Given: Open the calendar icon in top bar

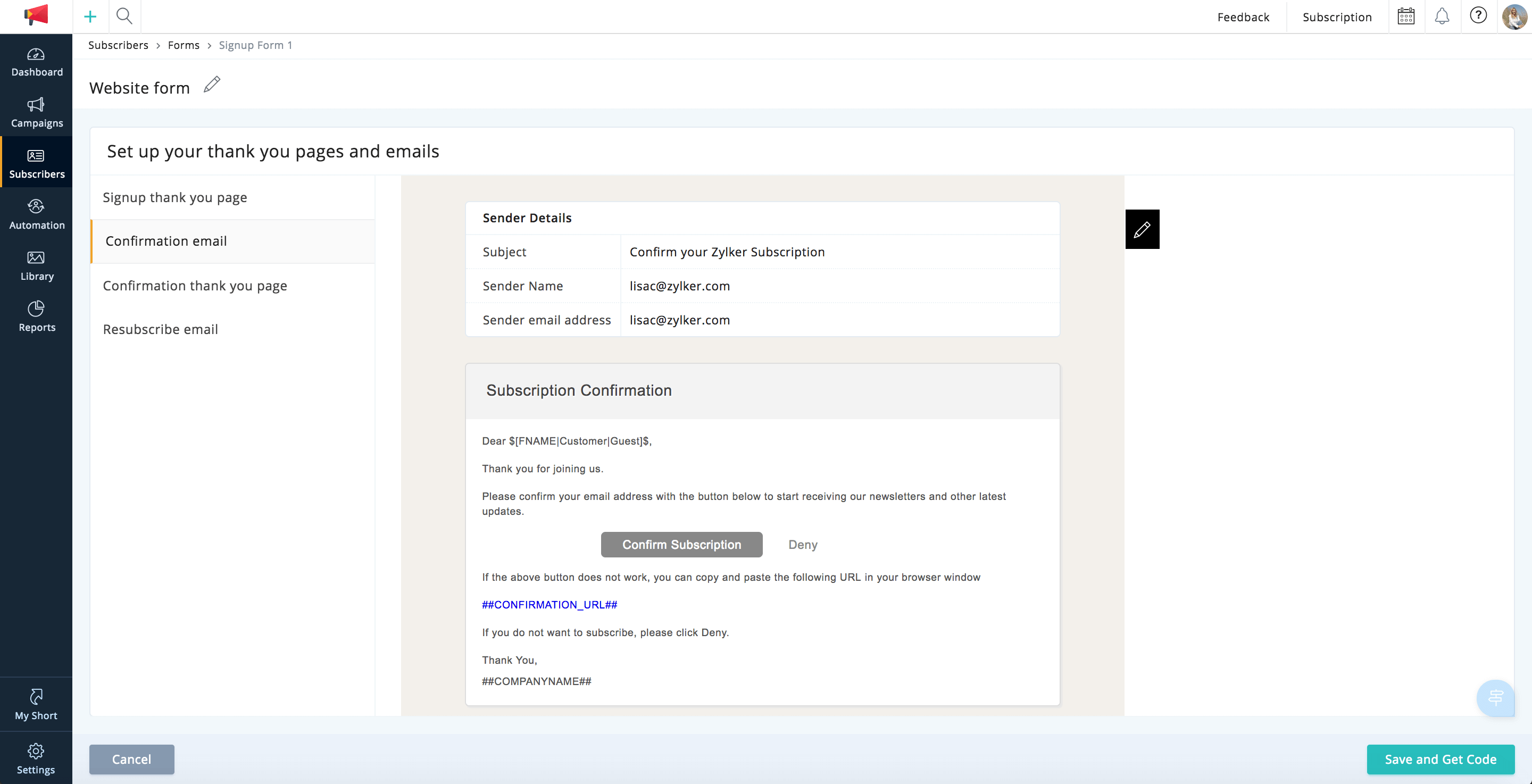Looking at the screenshot, I should [1406, 16].
